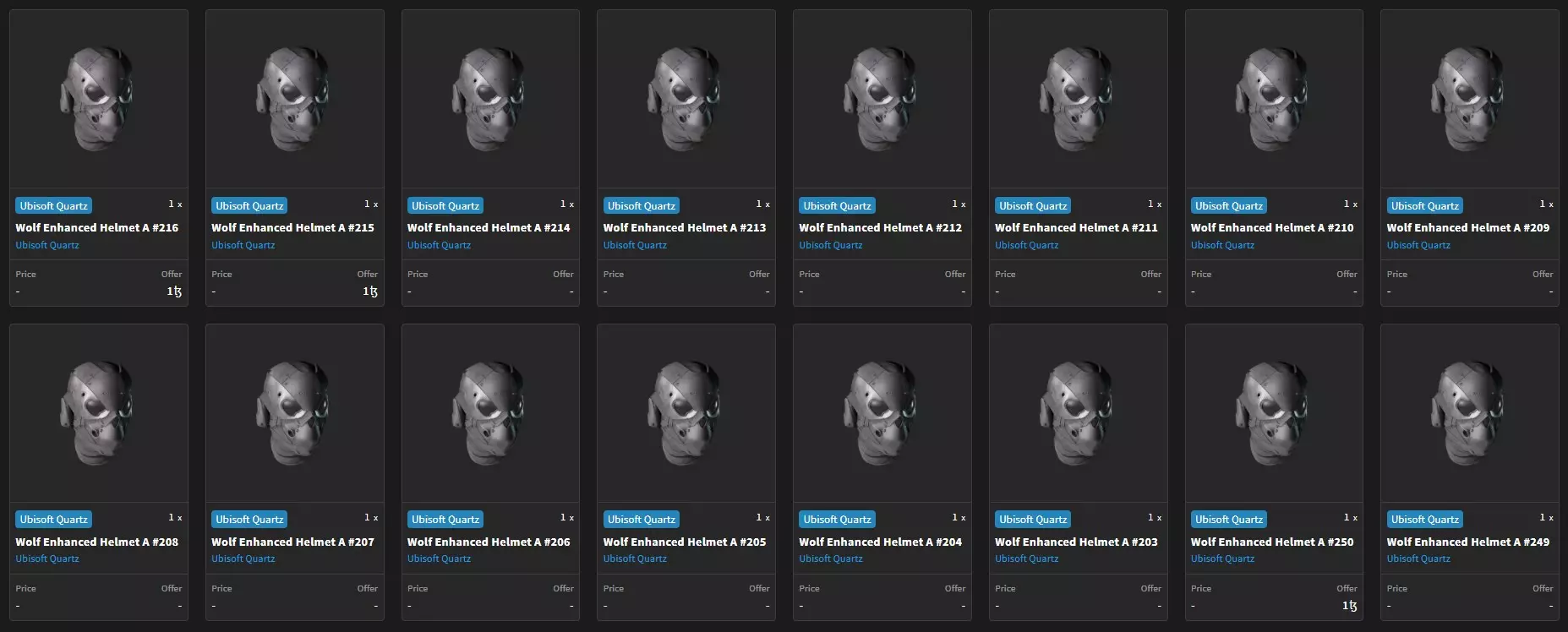Click the Ubisoft Quartz badge on helmet #214

click(x=445, y=205)
